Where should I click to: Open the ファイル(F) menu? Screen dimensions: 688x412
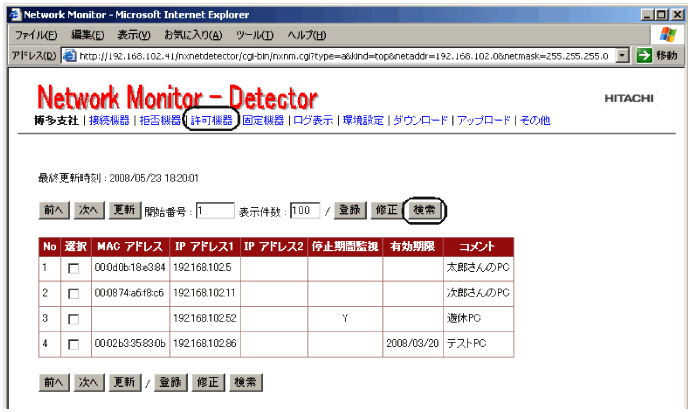coord(36,35)
